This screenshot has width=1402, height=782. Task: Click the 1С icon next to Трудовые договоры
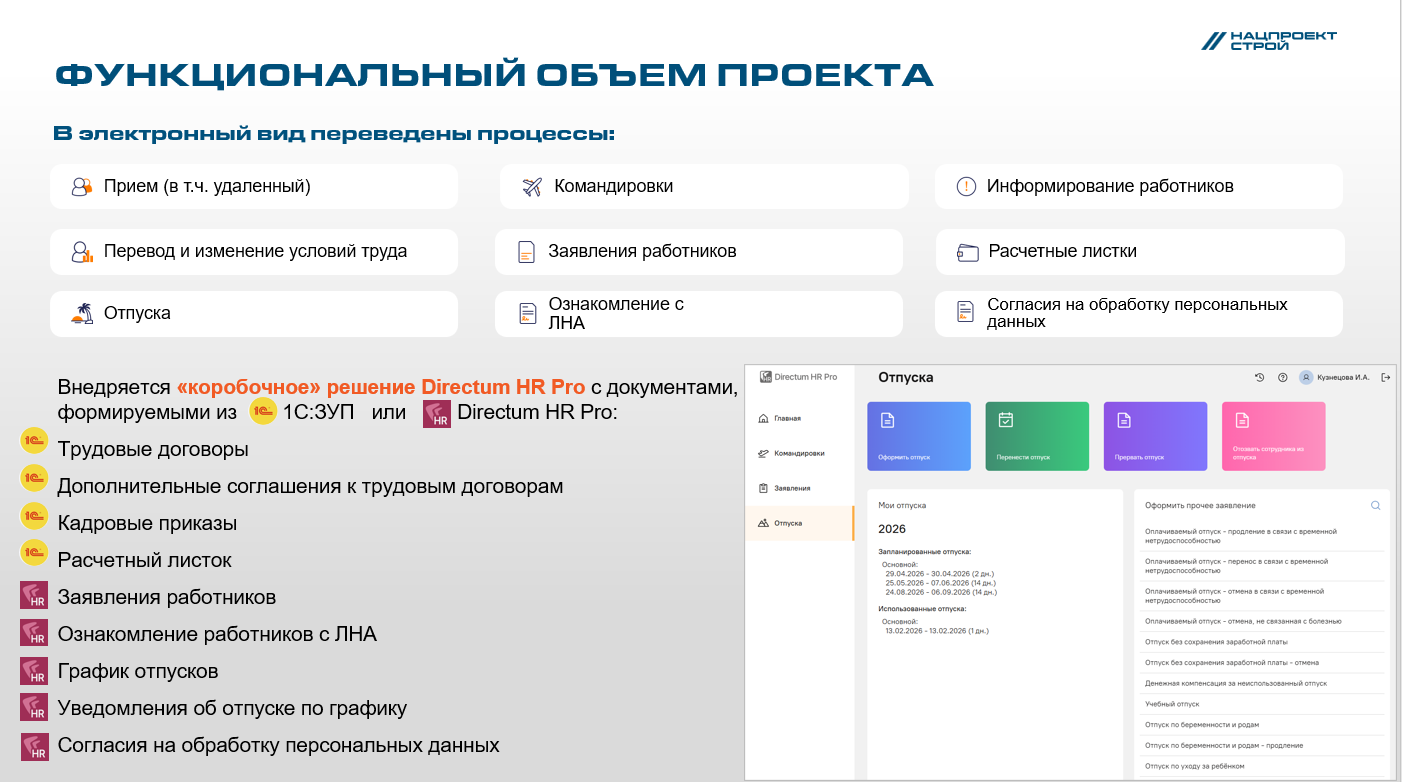(x=35, y=441)
